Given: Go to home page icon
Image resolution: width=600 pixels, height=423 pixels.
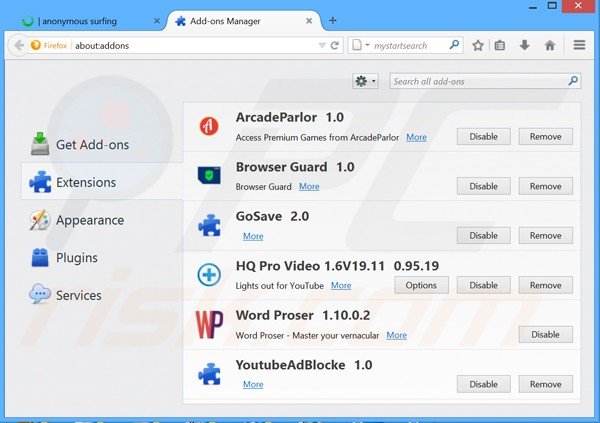Looking at the screenshot, I should point(549,46).
